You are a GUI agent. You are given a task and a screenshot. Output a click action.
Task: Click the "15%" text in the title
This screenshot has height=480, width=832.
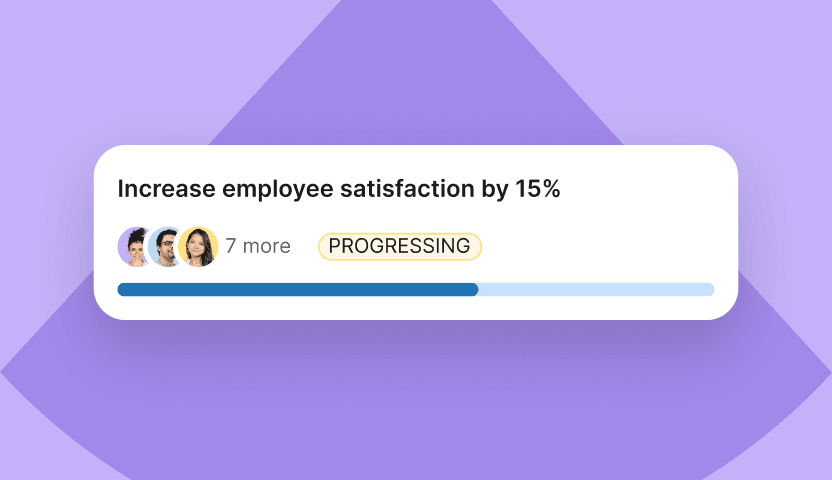pyautogui.click(x=537, y=189)
